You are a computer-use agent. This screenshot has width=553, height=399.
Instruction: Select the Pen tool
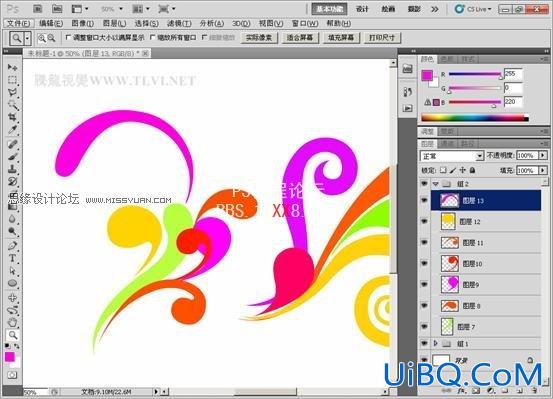pos(13,245)
